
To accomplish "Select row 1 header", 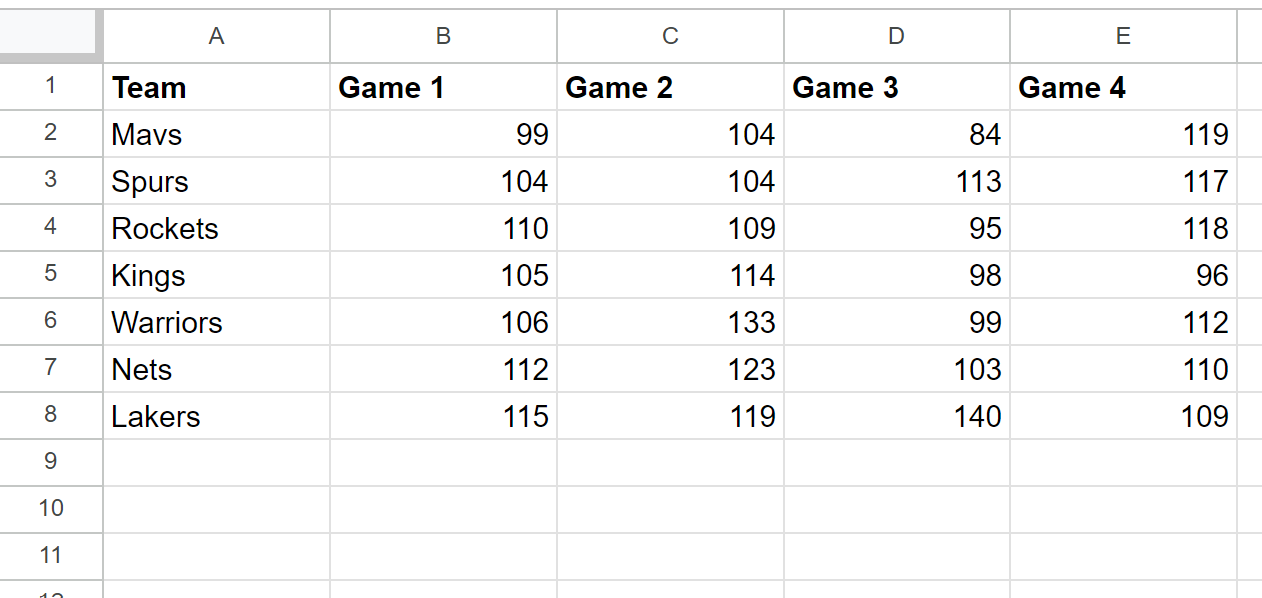I will (51, 86).
